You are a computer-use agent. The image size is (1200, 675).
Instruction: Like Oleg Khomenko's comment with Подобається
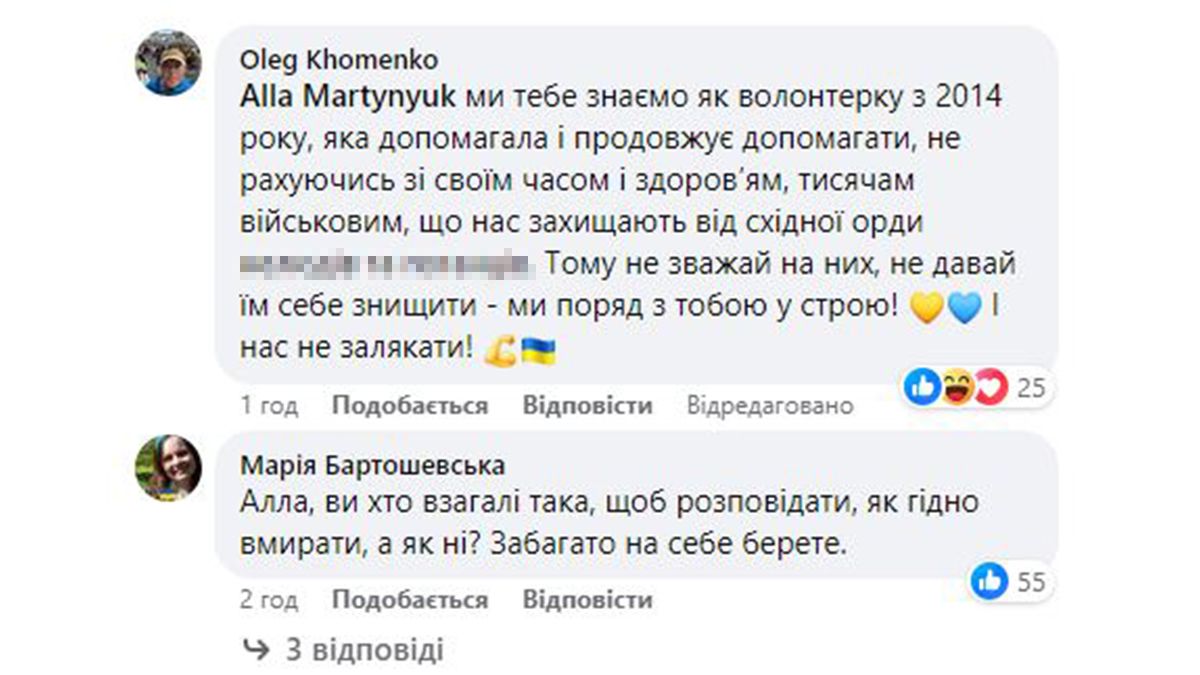pos(410,406)
